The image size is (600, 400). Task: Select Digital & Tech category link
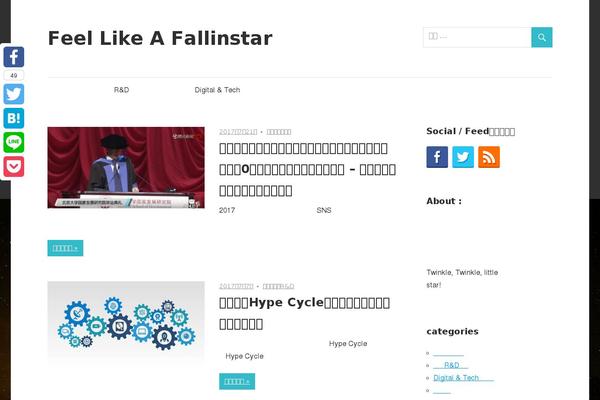coord(463,378)
